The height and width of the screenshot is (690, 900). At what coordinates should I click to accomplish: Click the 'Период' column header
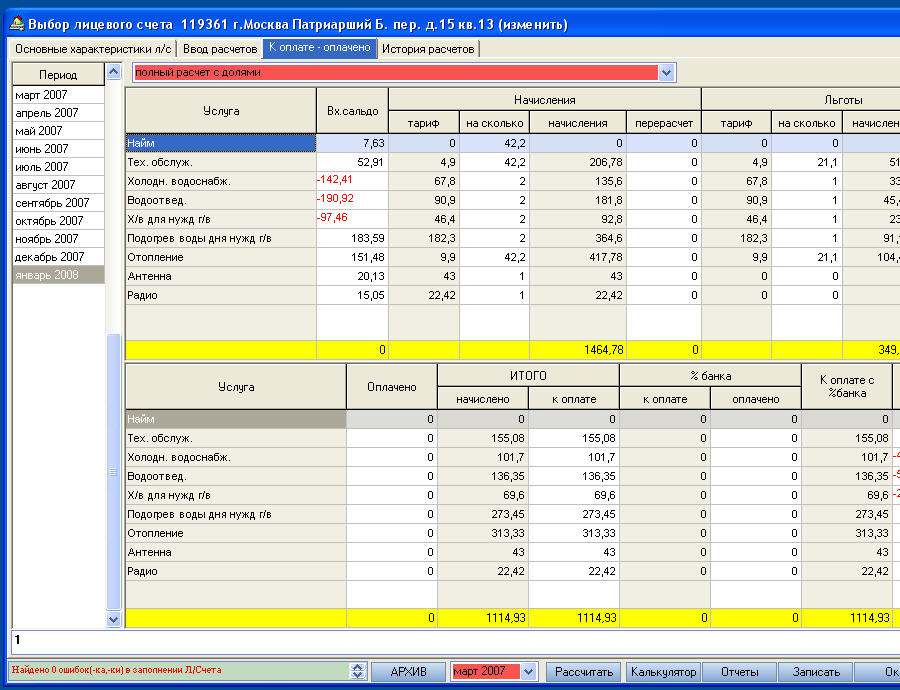[58, 75]
